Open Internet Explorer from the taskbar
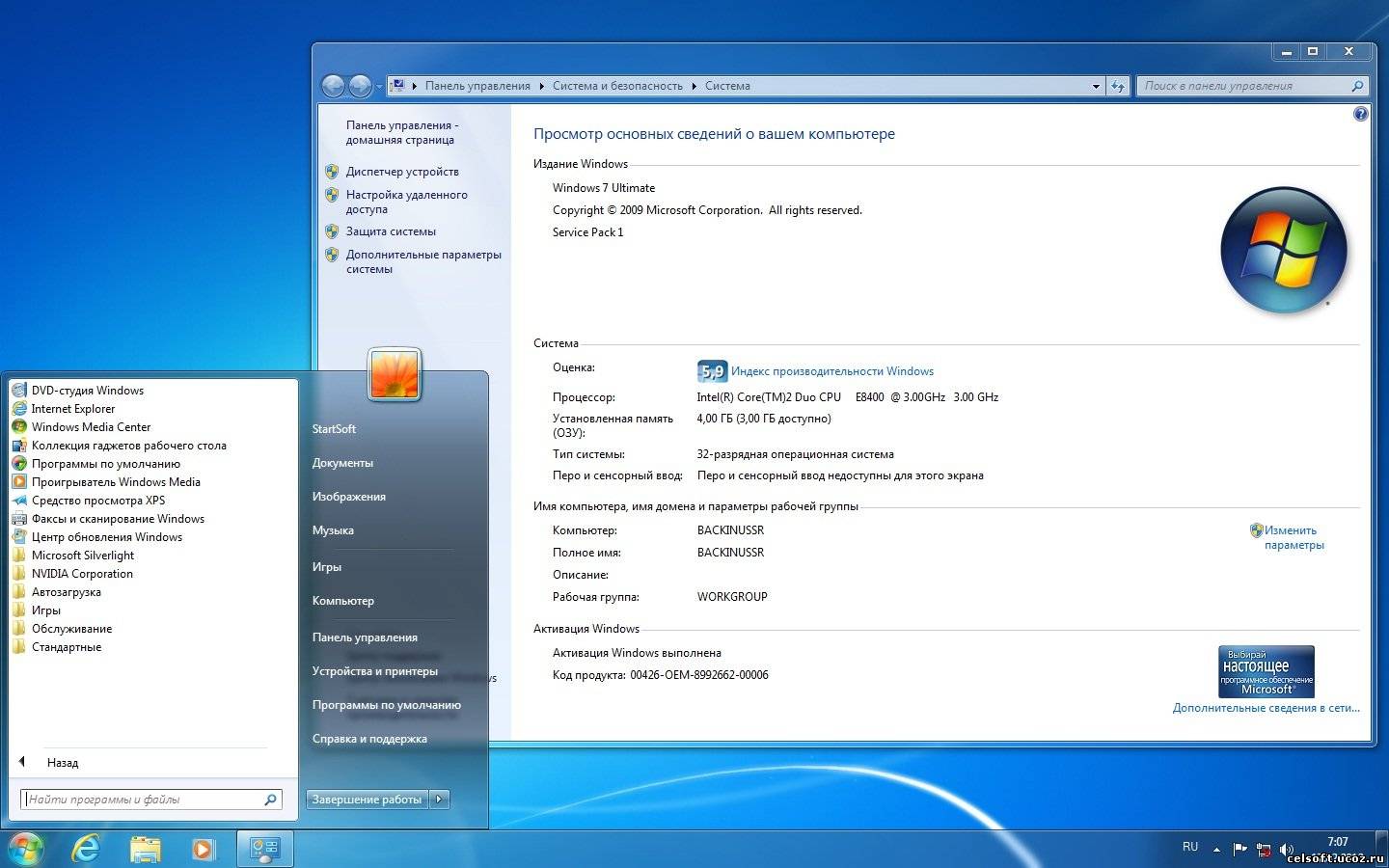1389x868 pixels. pos(87,849)
